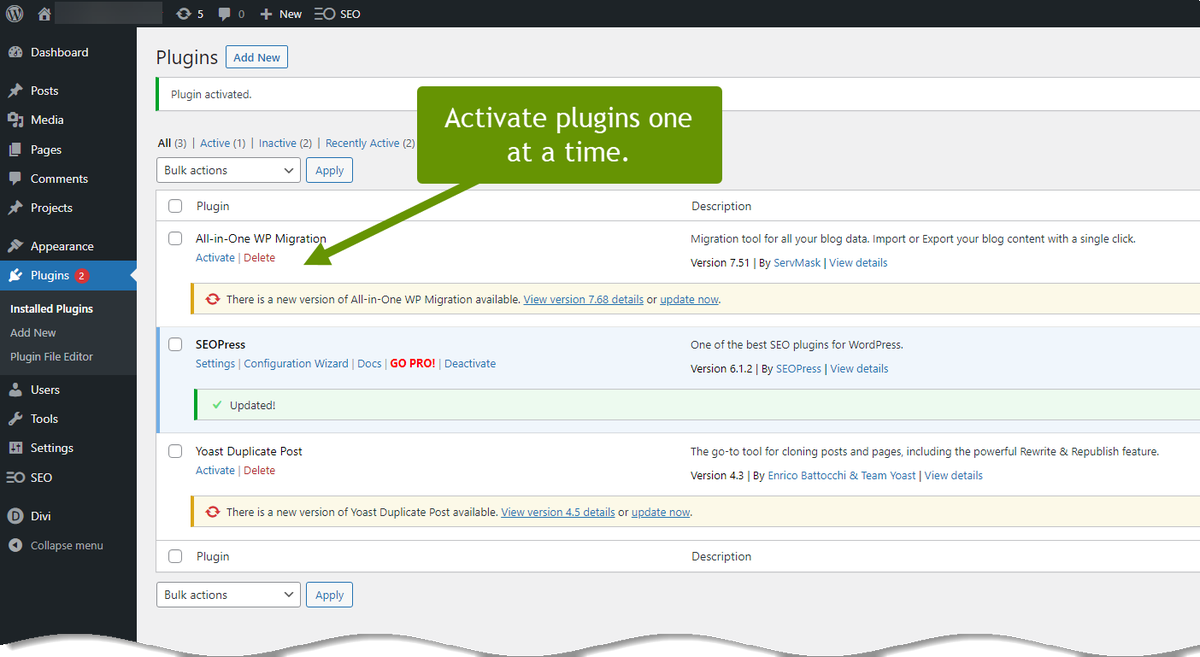Image resolution: width=1200 pixels, height=657 pixels.
Task: Click the Plugin activated notice text
Action: coord(211,95)
